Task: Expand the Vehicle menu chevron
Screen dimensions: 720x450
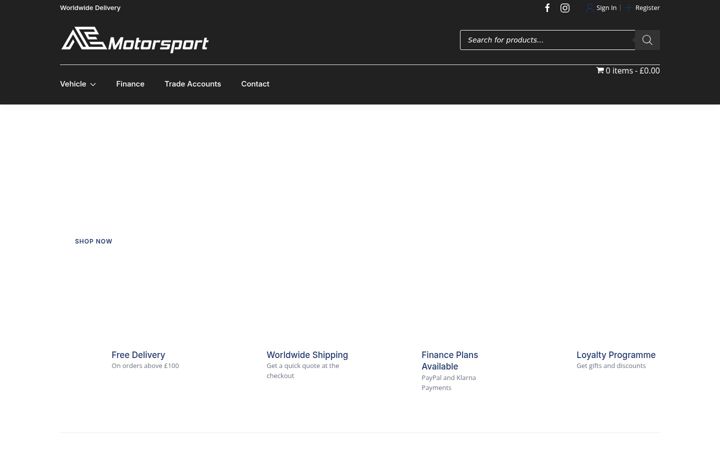Action: click(93, 84)
